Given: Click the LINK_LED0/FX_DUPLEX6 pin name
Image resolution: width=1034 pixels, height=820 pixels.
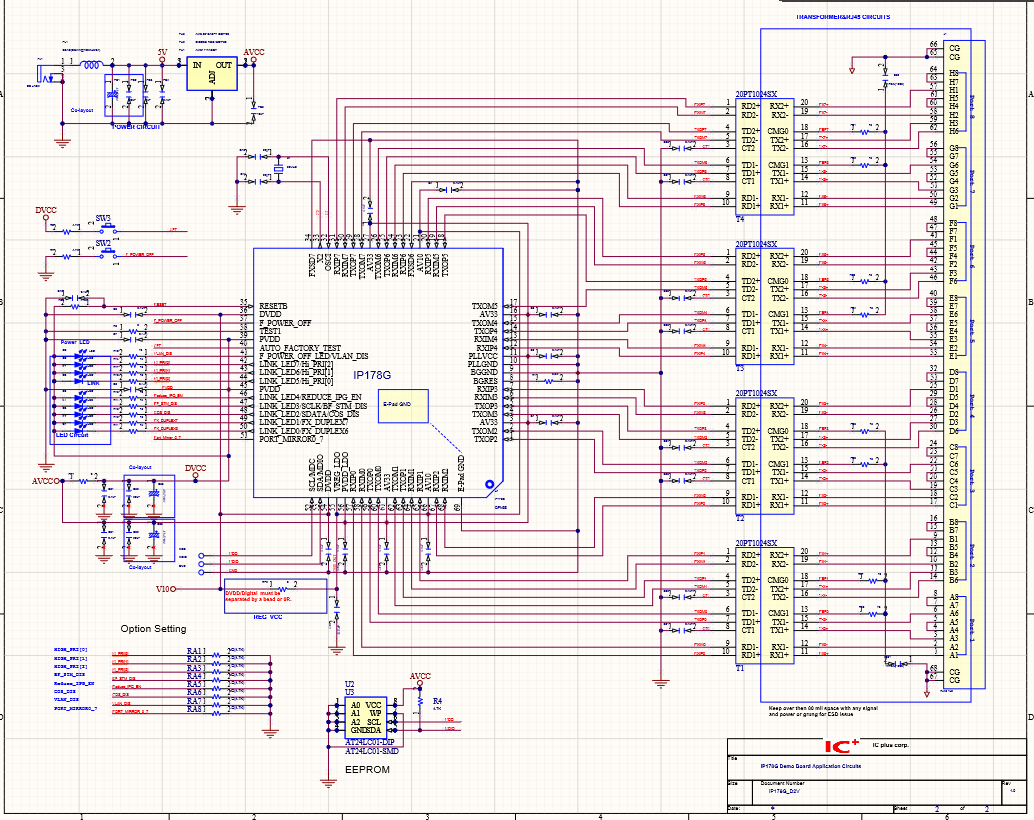Looking at the screenshot, I should point(304,431).
